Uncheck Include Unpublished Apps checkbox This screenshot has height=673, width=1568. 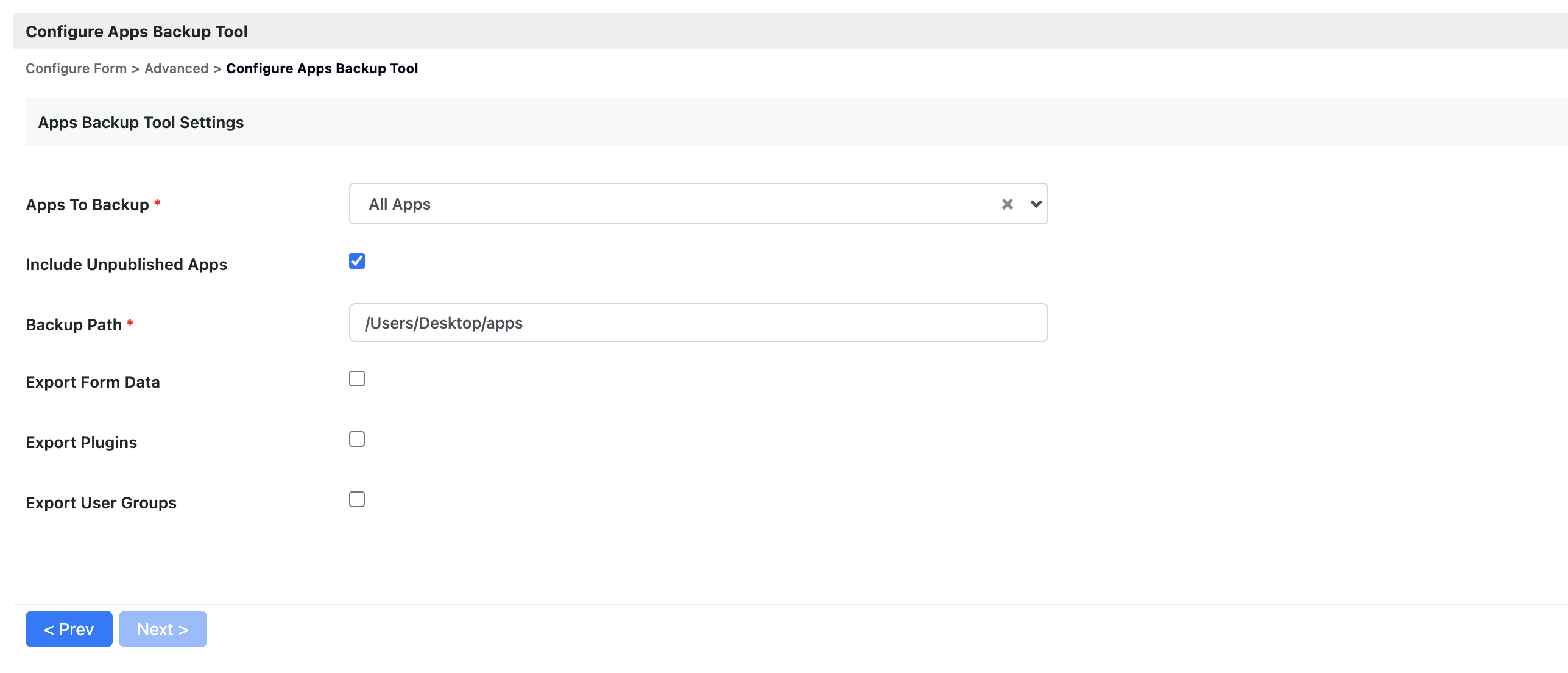357,261
